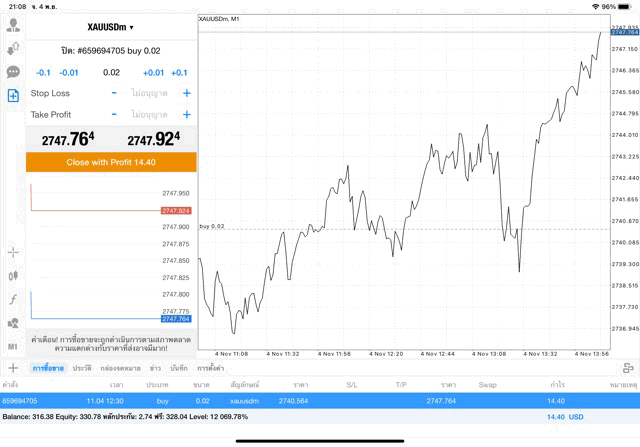The image size is (640, 447).
Task: Open the accounts profile icon
Action: [13, 25]
